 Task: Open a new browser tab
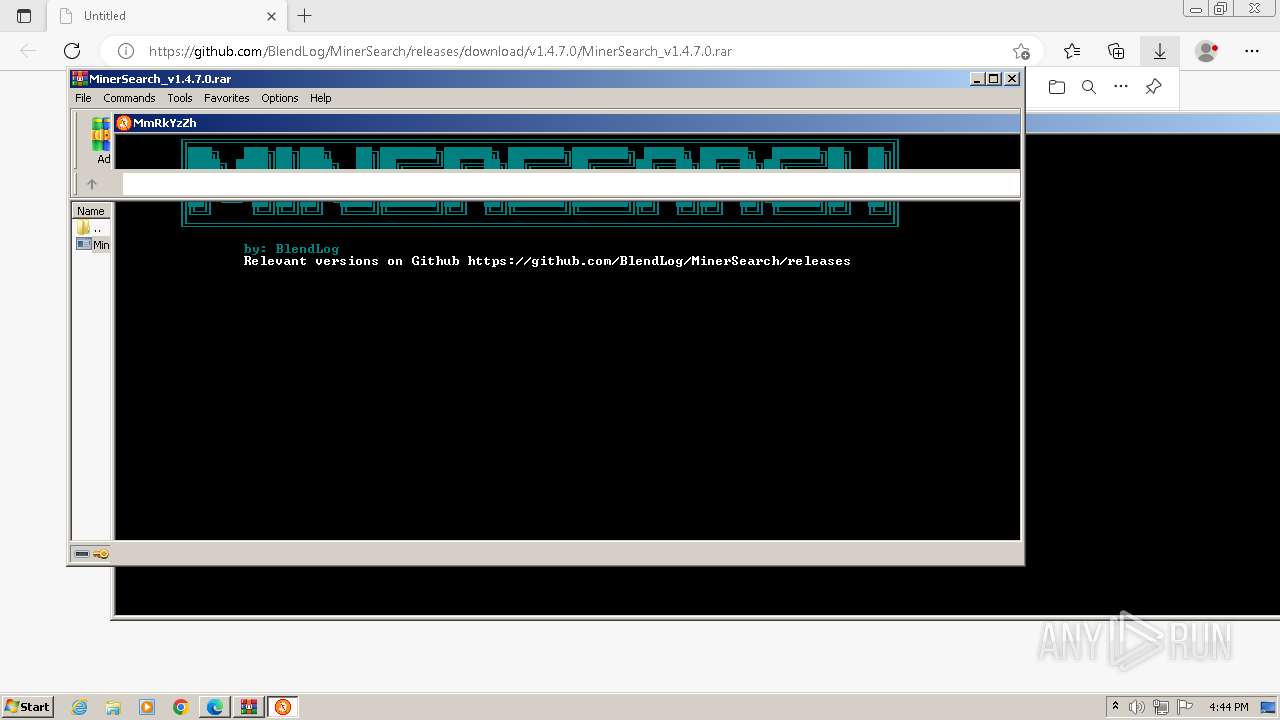coord(305,16)
